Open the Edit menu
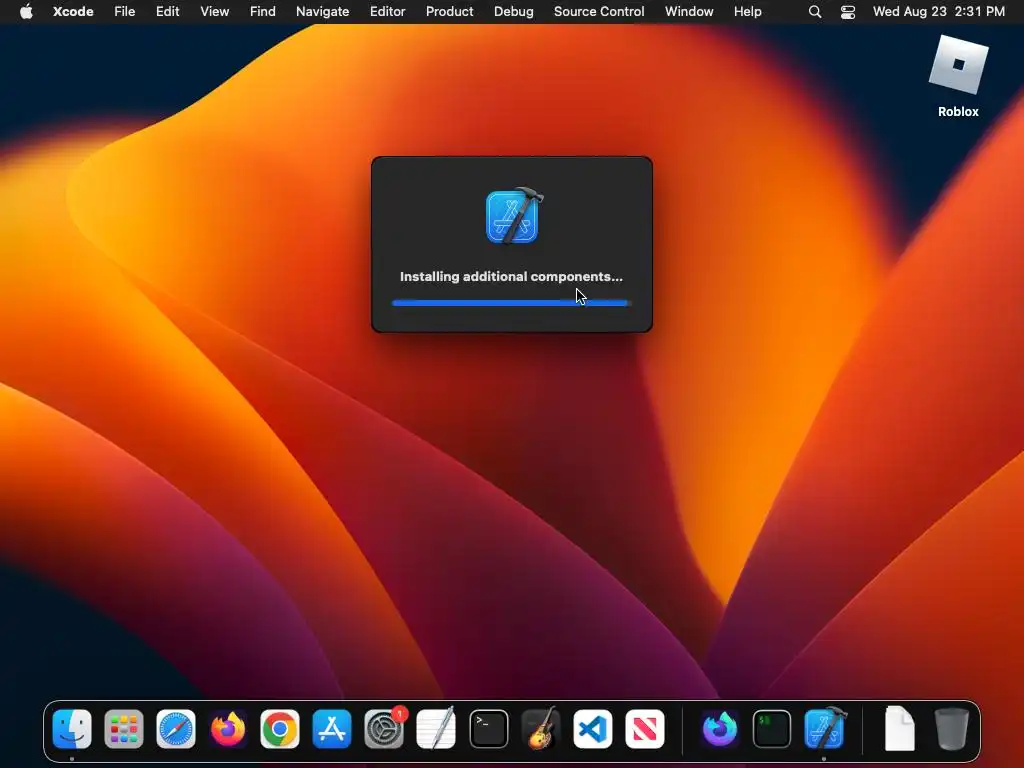The image size is (1024, 768). coord(167,11)
